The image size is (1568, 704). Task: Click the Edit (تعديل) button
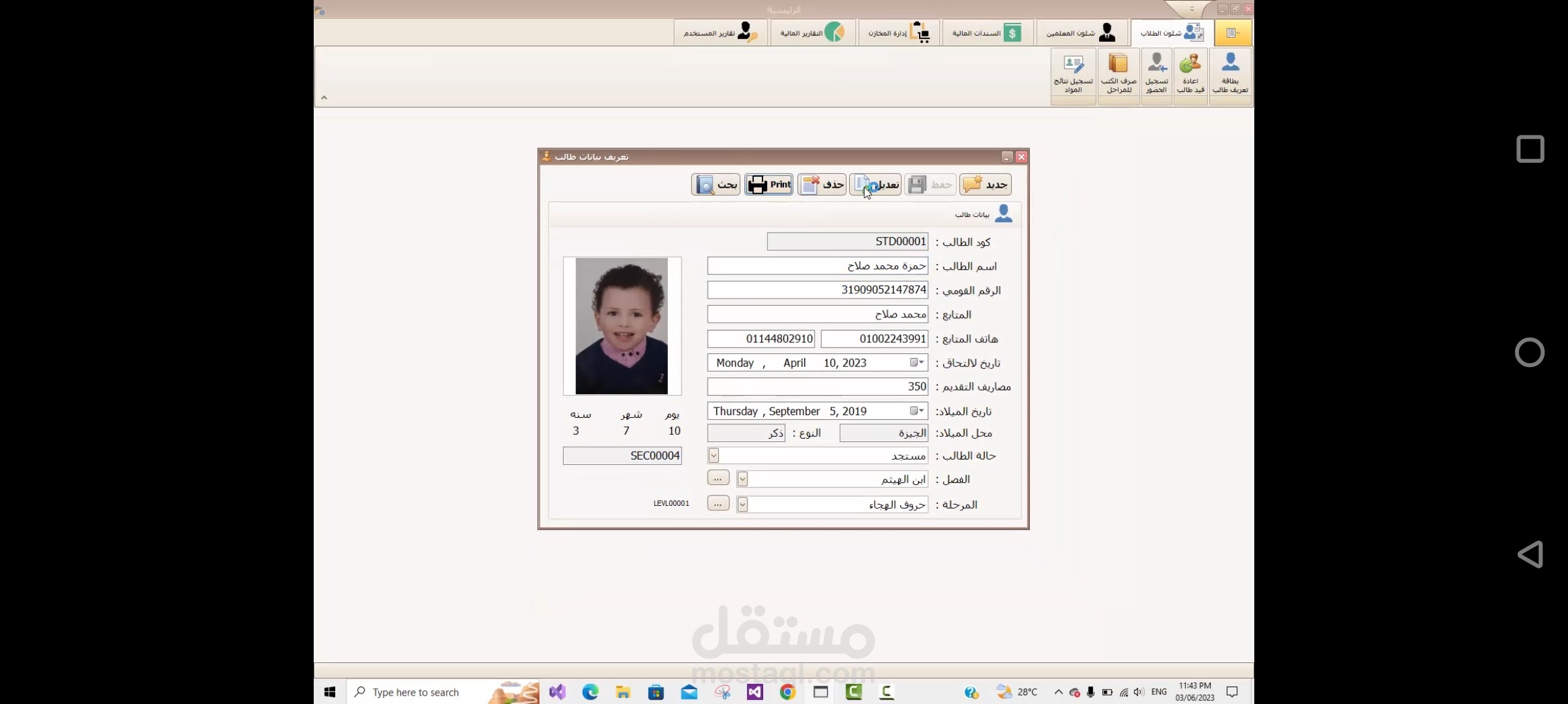pos(875,184)
